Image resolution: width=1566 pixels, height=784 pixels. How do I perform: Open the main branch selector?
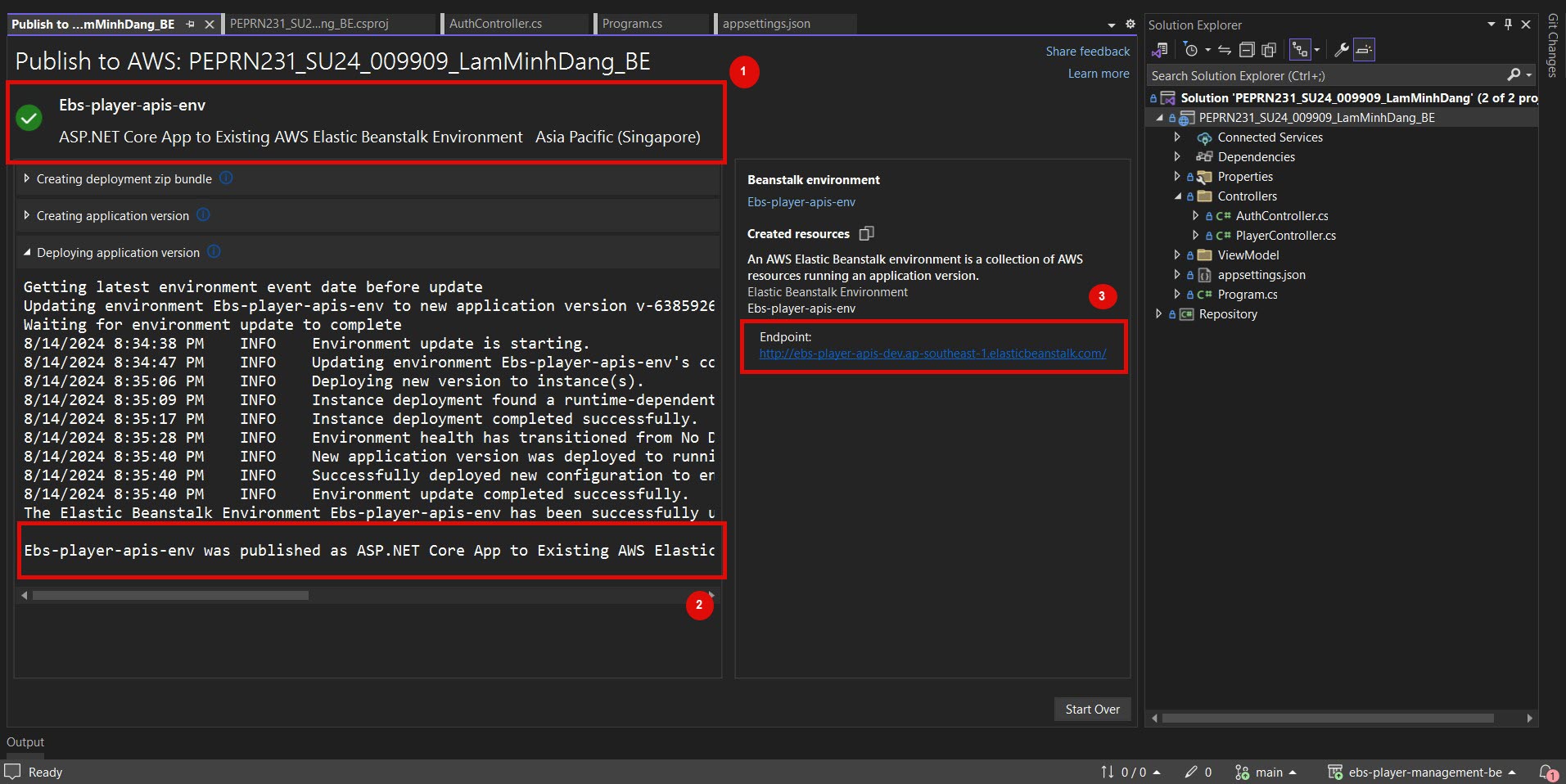1266,772
